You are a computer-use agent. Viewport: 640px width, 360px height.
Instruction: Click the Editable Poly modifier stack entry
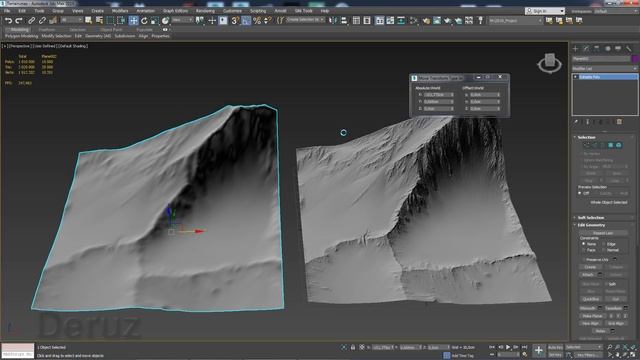coord(606,77)
